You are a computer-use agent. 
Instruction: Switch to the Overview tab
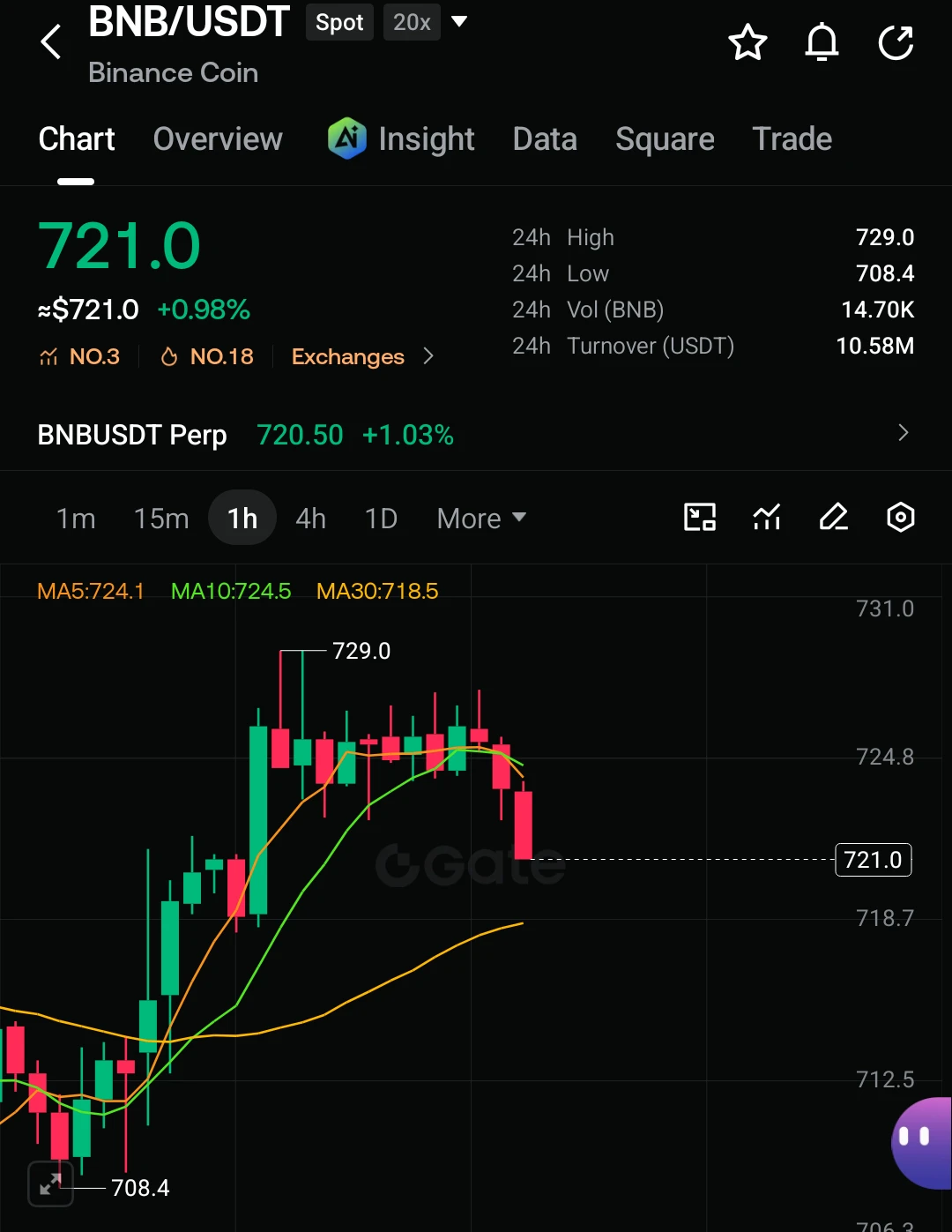click(x=218, y=138)
